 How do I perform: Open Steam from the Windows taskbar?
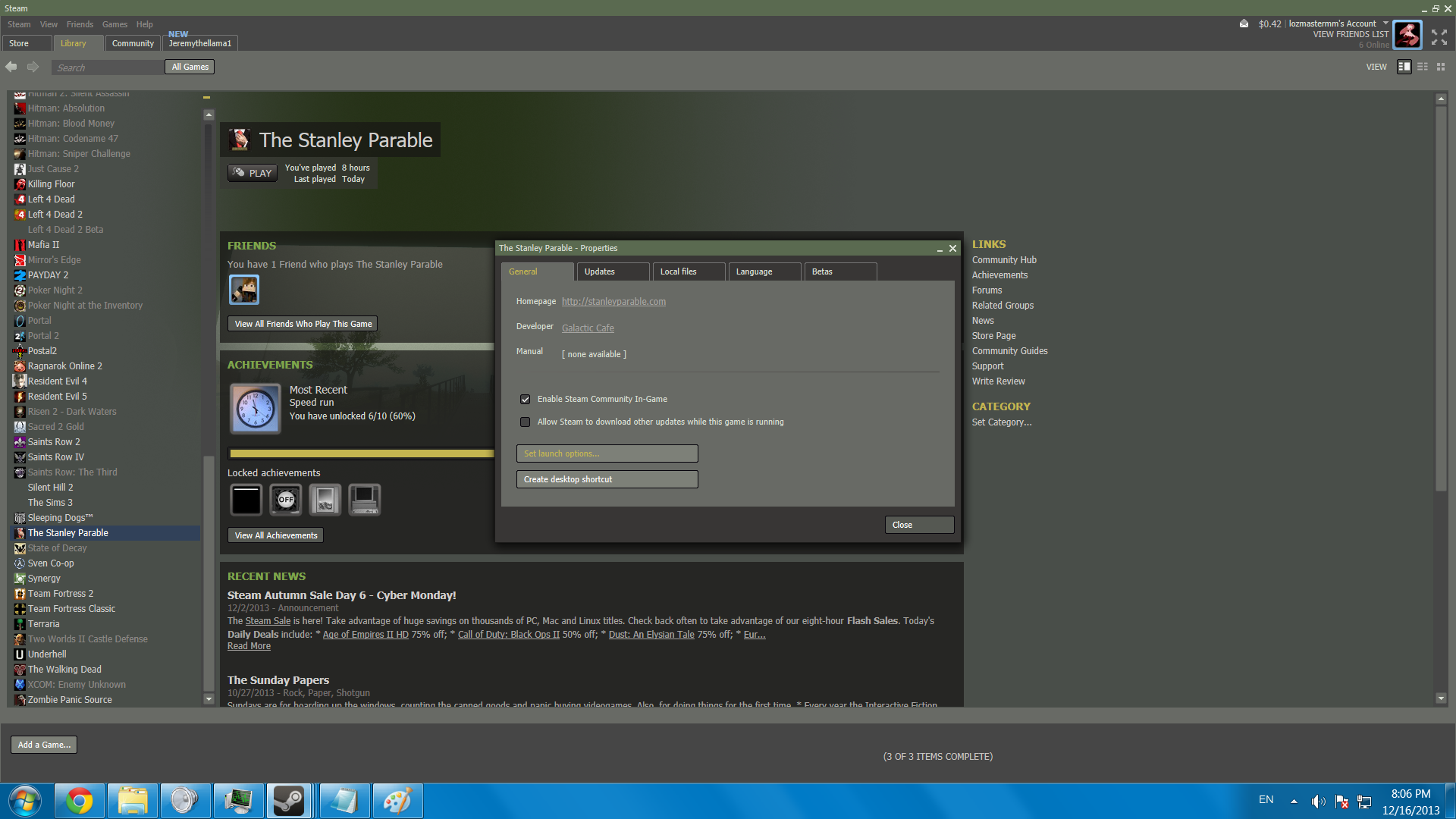[288, 801]
